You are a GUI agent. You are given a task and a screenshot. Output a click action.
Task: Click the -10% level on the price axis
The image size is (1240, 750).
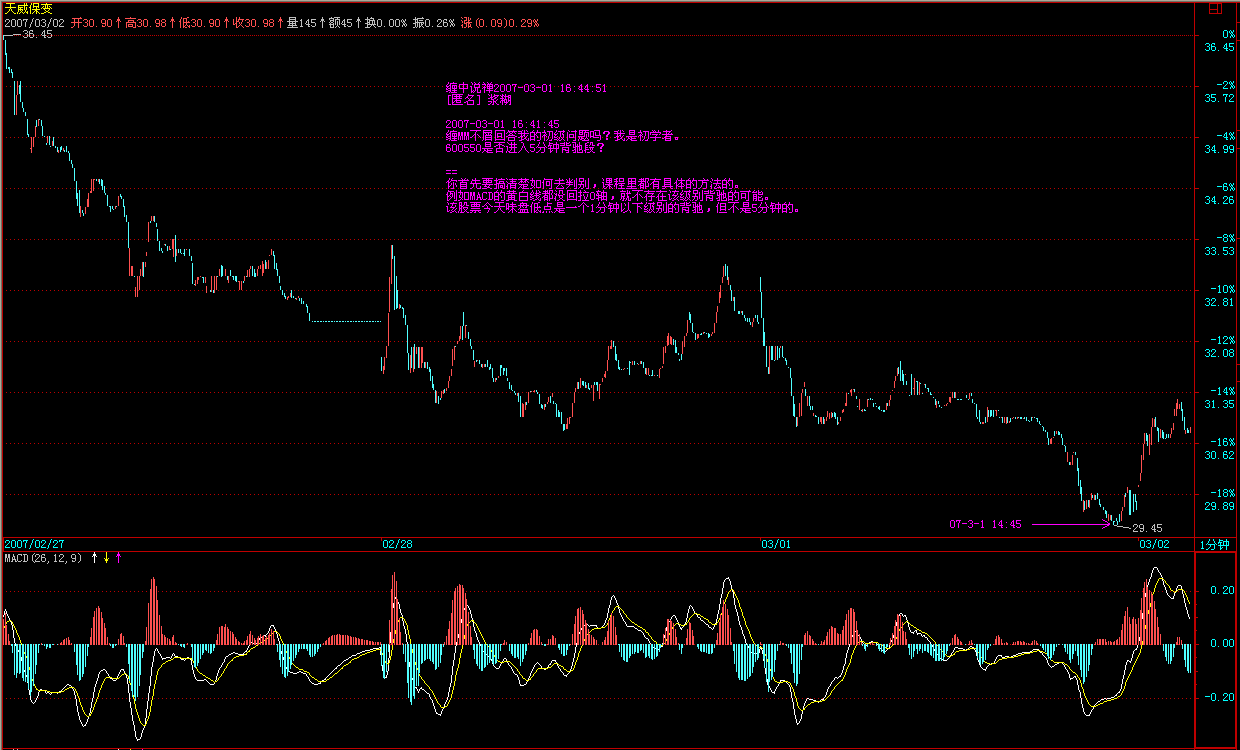[x=1220, y=289]
